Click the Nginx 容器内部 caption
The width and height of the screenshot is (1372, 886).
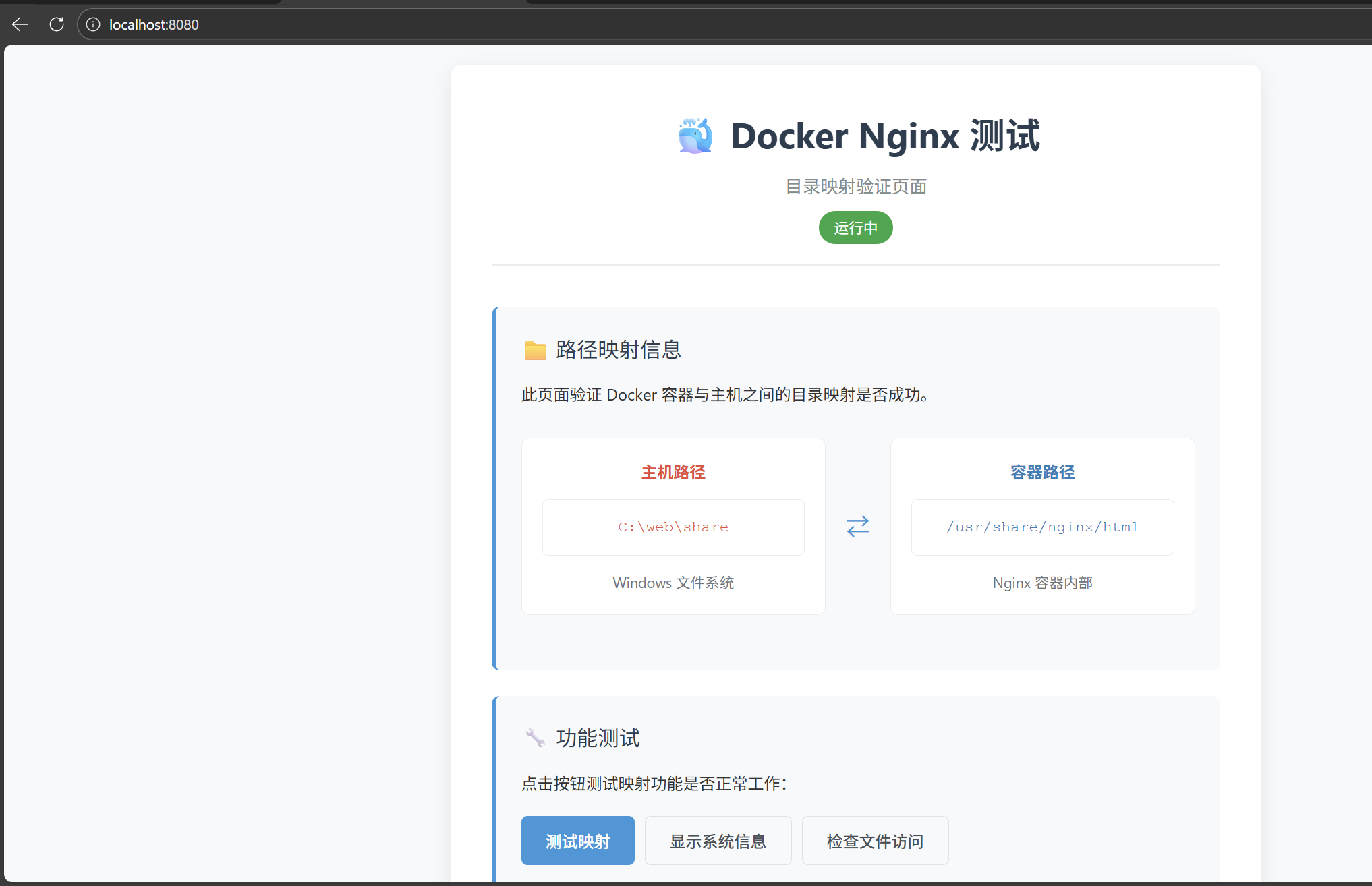1042,583
